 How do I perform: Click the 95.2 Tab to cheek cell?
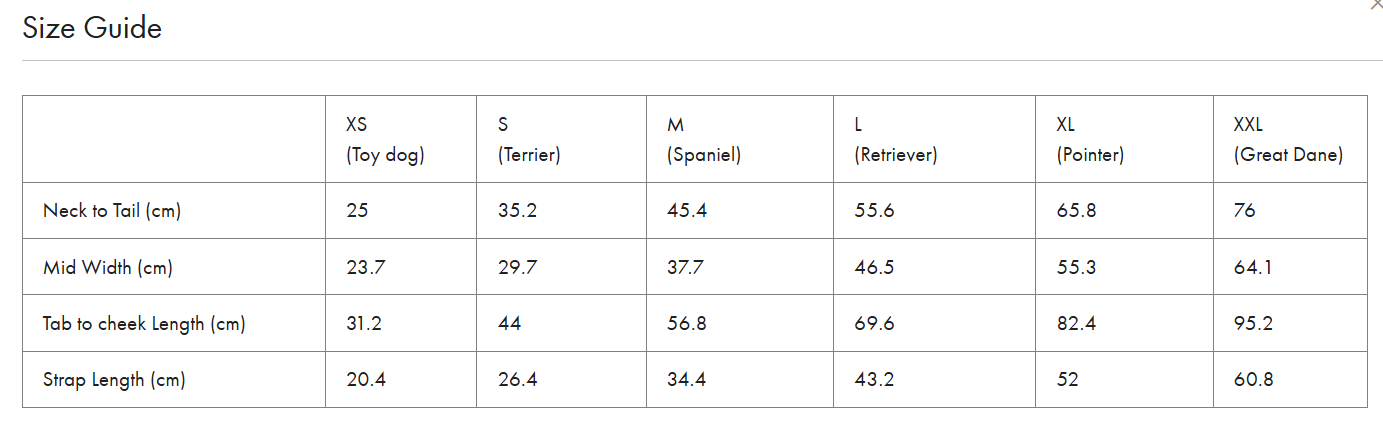click(x=1290, y=323)
